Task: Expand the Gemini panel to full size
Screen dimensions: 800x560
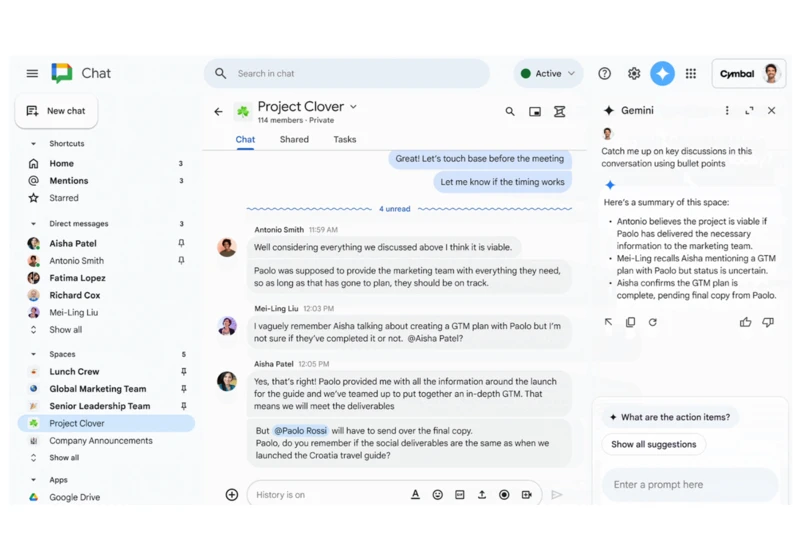Action: point(749,111)
